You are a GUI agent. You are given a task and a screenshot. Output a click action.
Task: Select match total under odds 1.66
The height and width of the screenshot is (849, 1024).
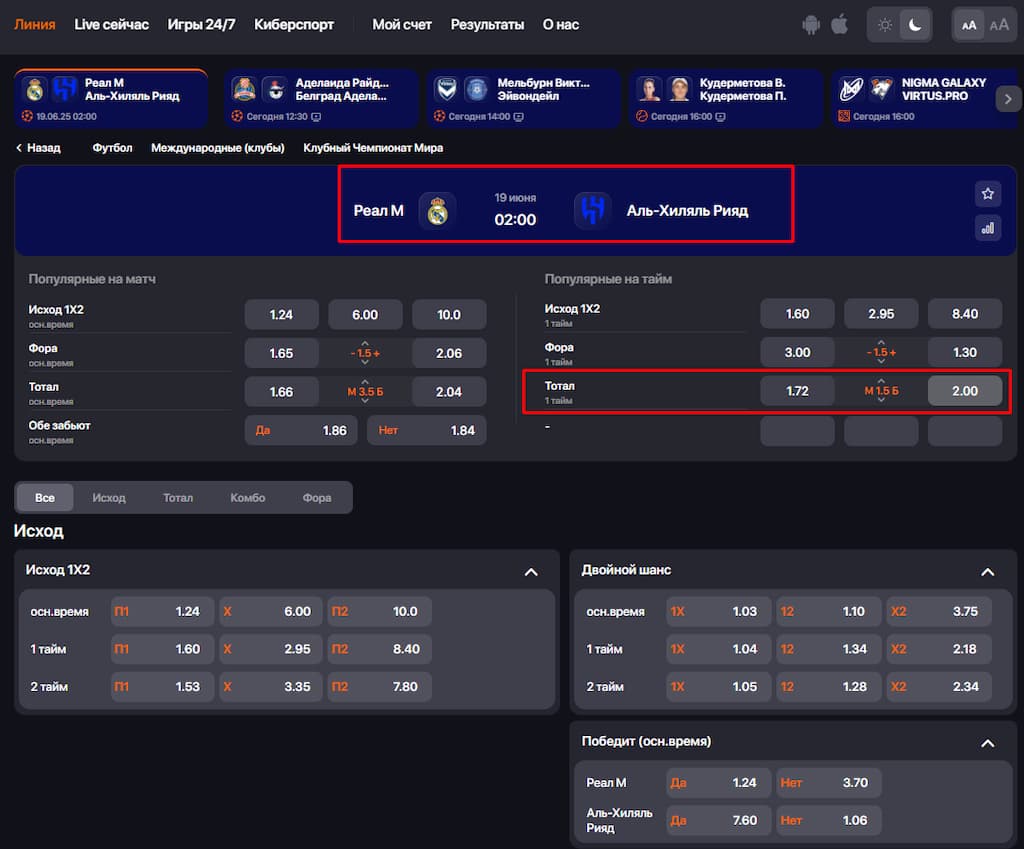(x=281, y=392)
